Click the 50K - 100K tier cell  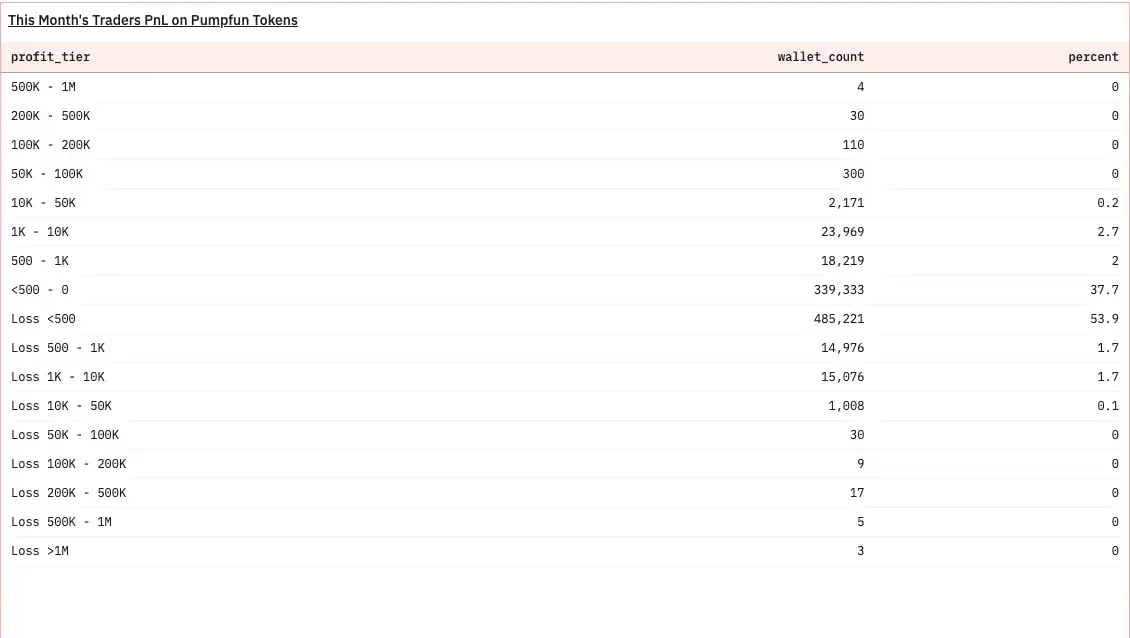pos(47,174)
